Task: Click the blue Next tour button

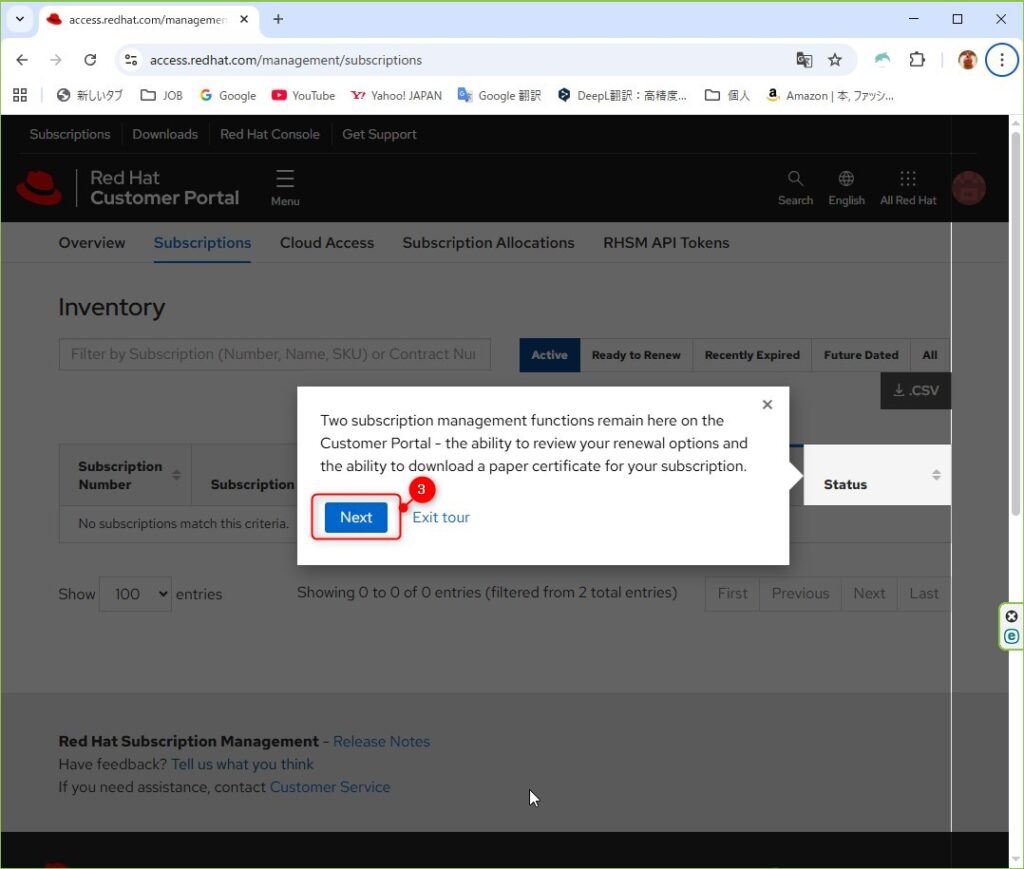Action: (356, 517)
